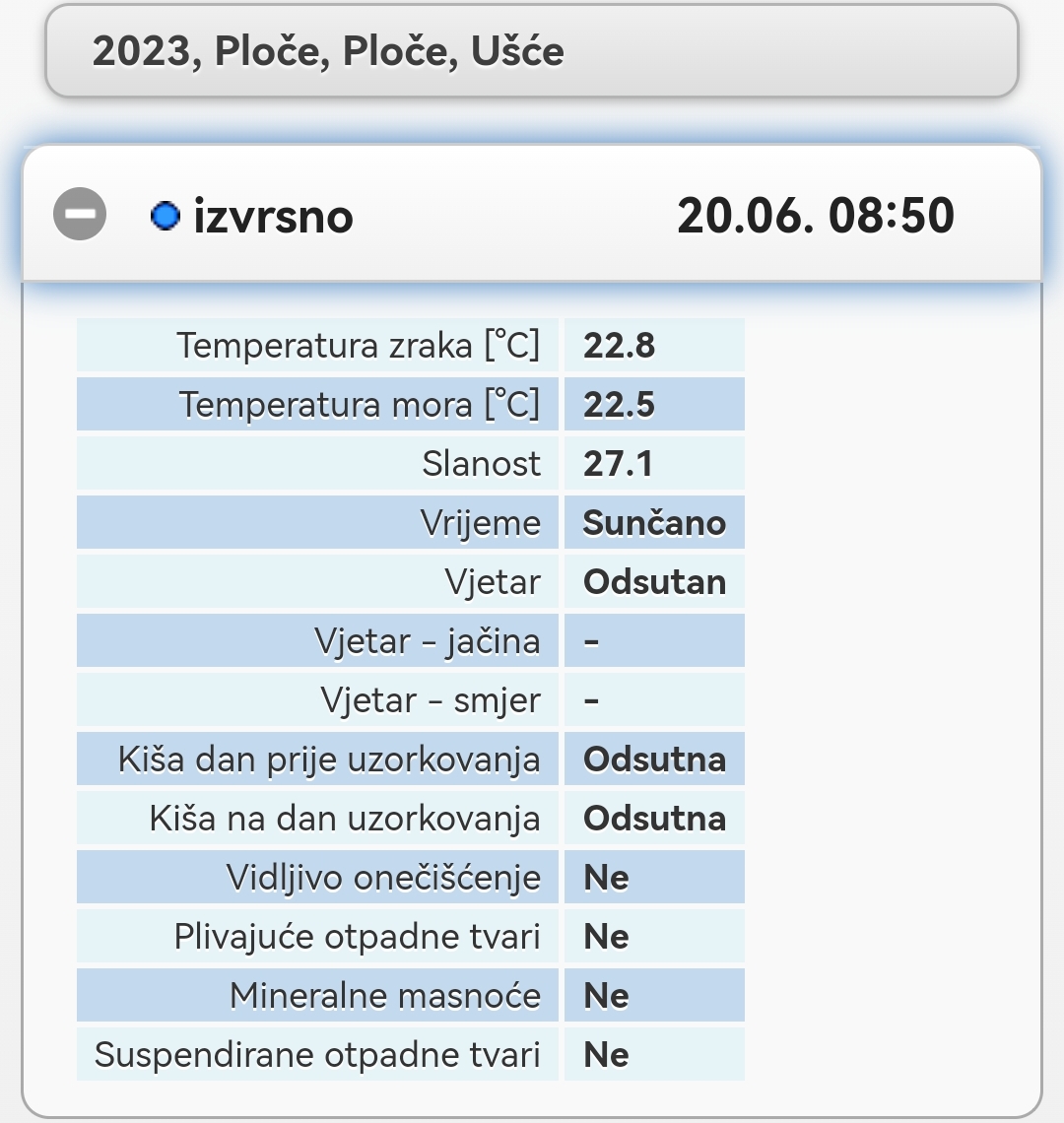1064x1123 pixels.
Task: Click the Vjetar value Odsutan
Action: coord(654,581)
